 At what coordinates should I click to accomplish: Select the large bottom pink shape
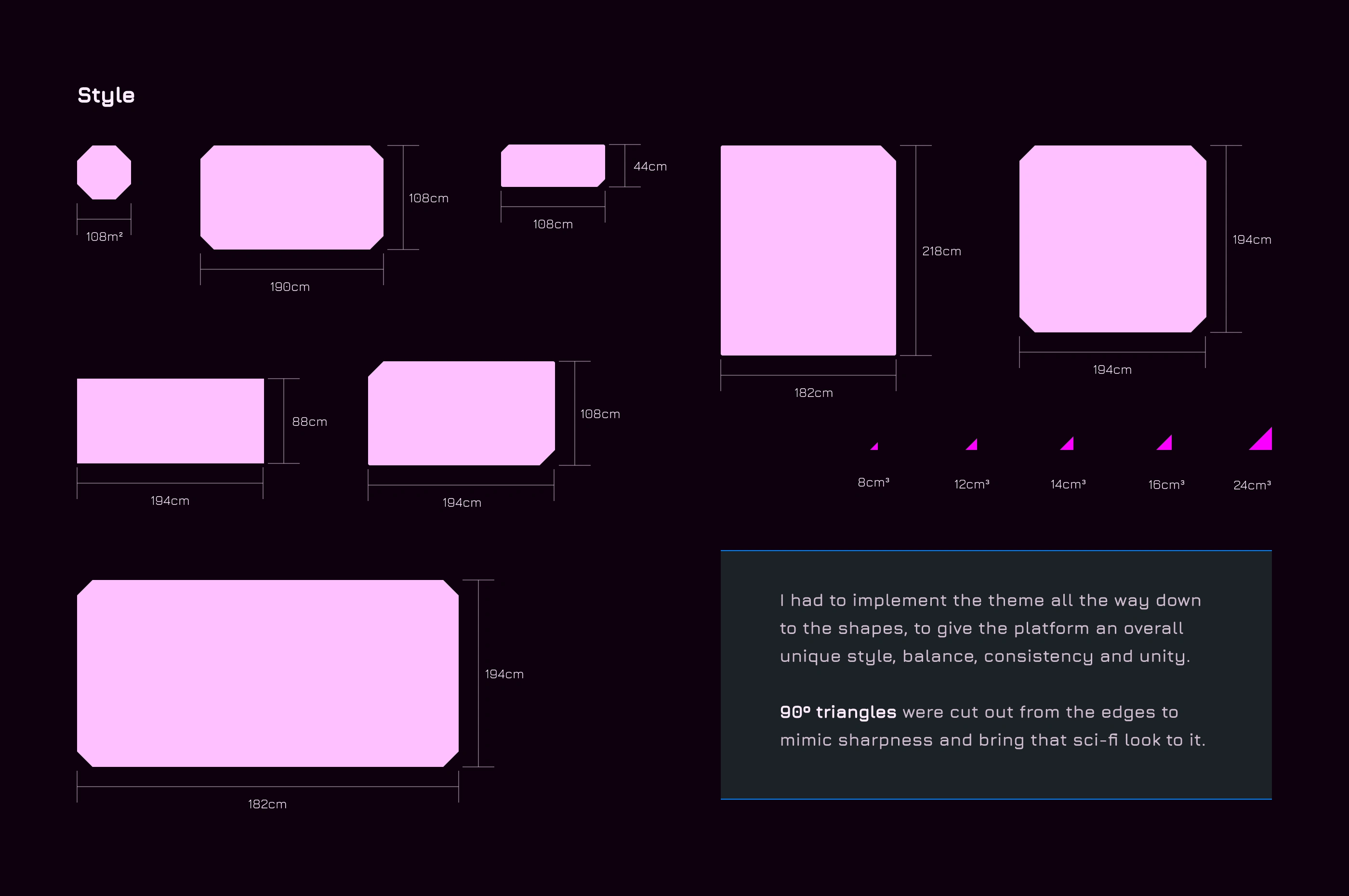coord(267,673)
